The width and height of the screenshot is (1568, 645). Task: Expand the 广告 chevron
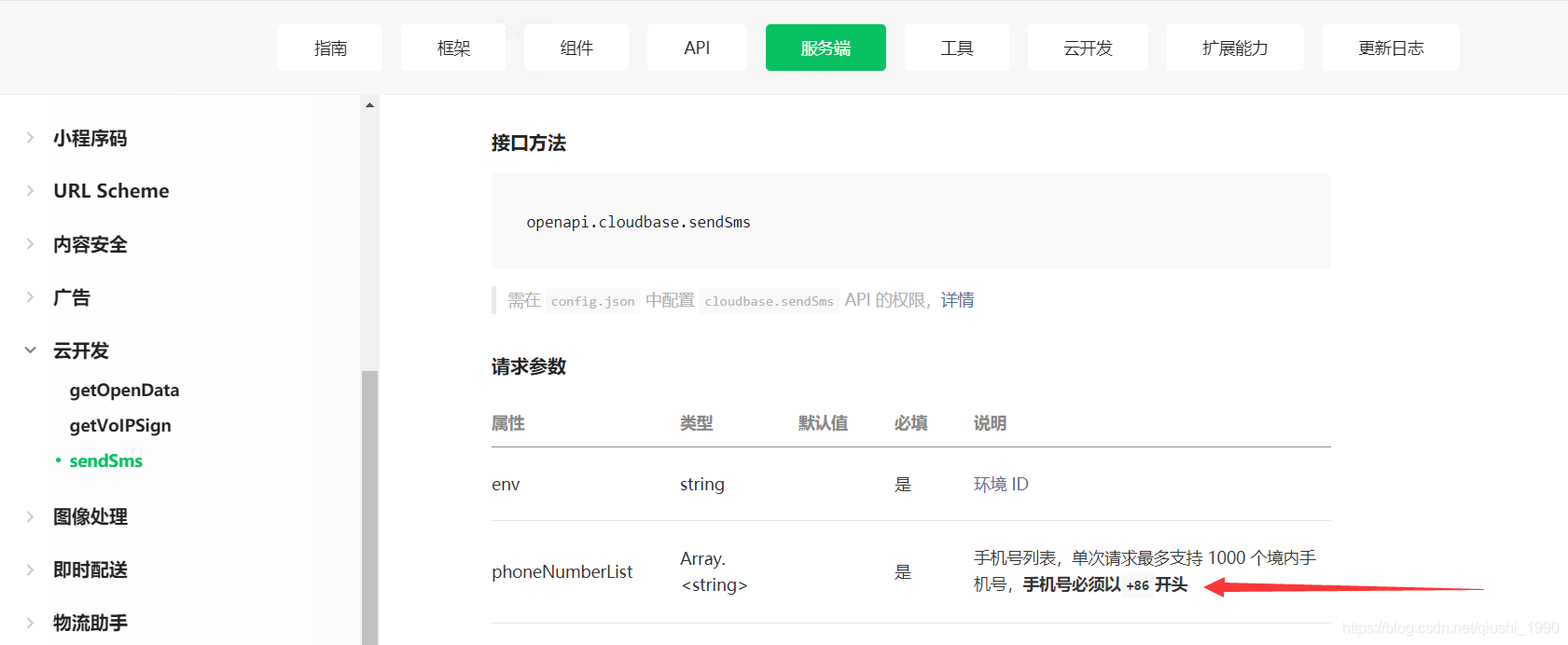pyautogui.click(x=30, y=297)
